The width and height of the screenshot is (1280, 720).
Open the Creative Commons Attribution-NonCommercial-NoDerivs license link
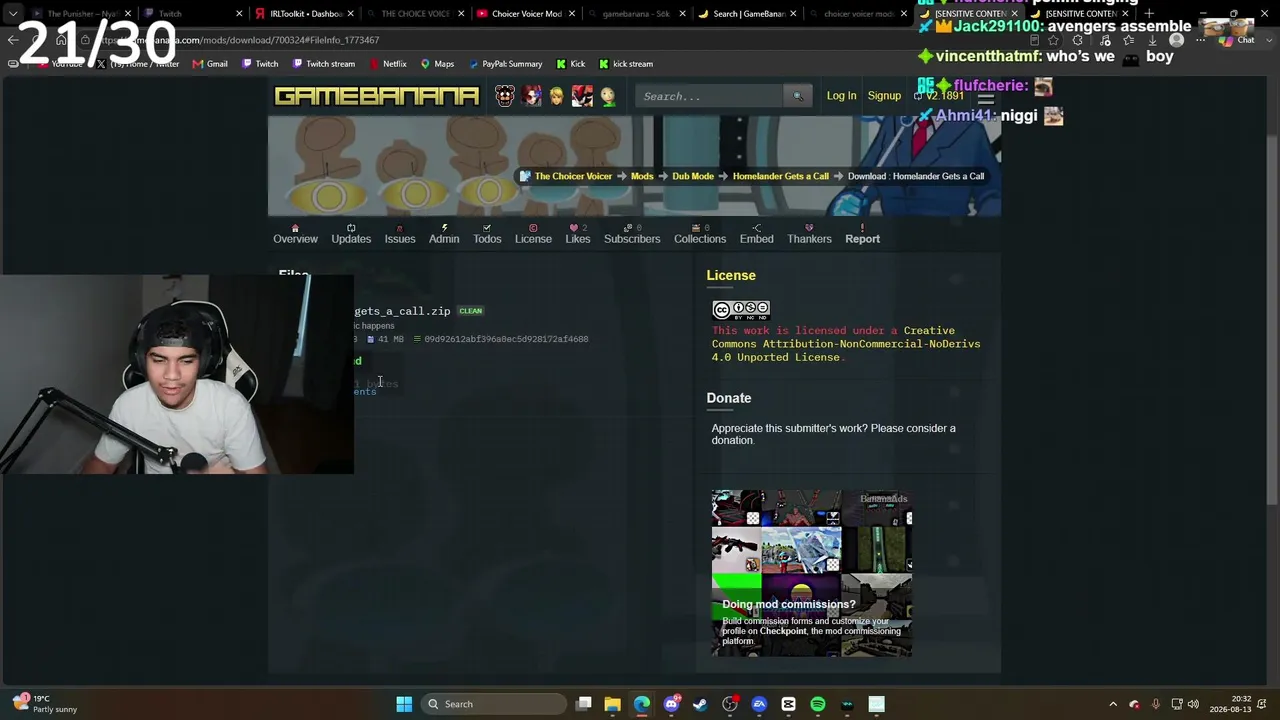846,344
